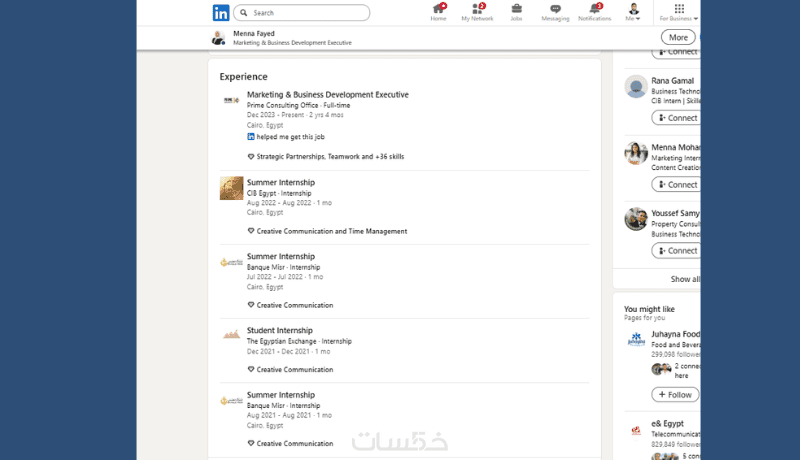Screen dimensions: 800x460
Task: Click the Prime Consulting Office company logo
Action: point(231,100)
